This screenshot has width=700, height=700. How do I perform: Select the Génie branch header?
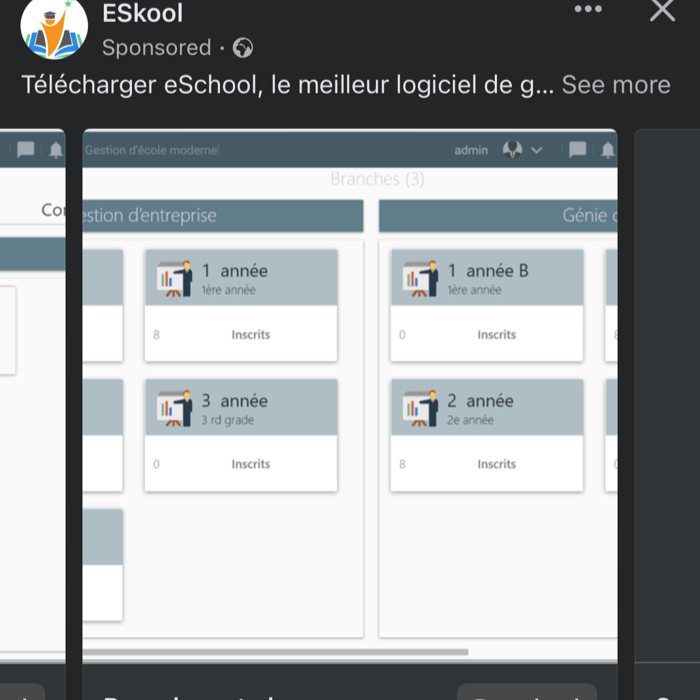tap(498, 216)
